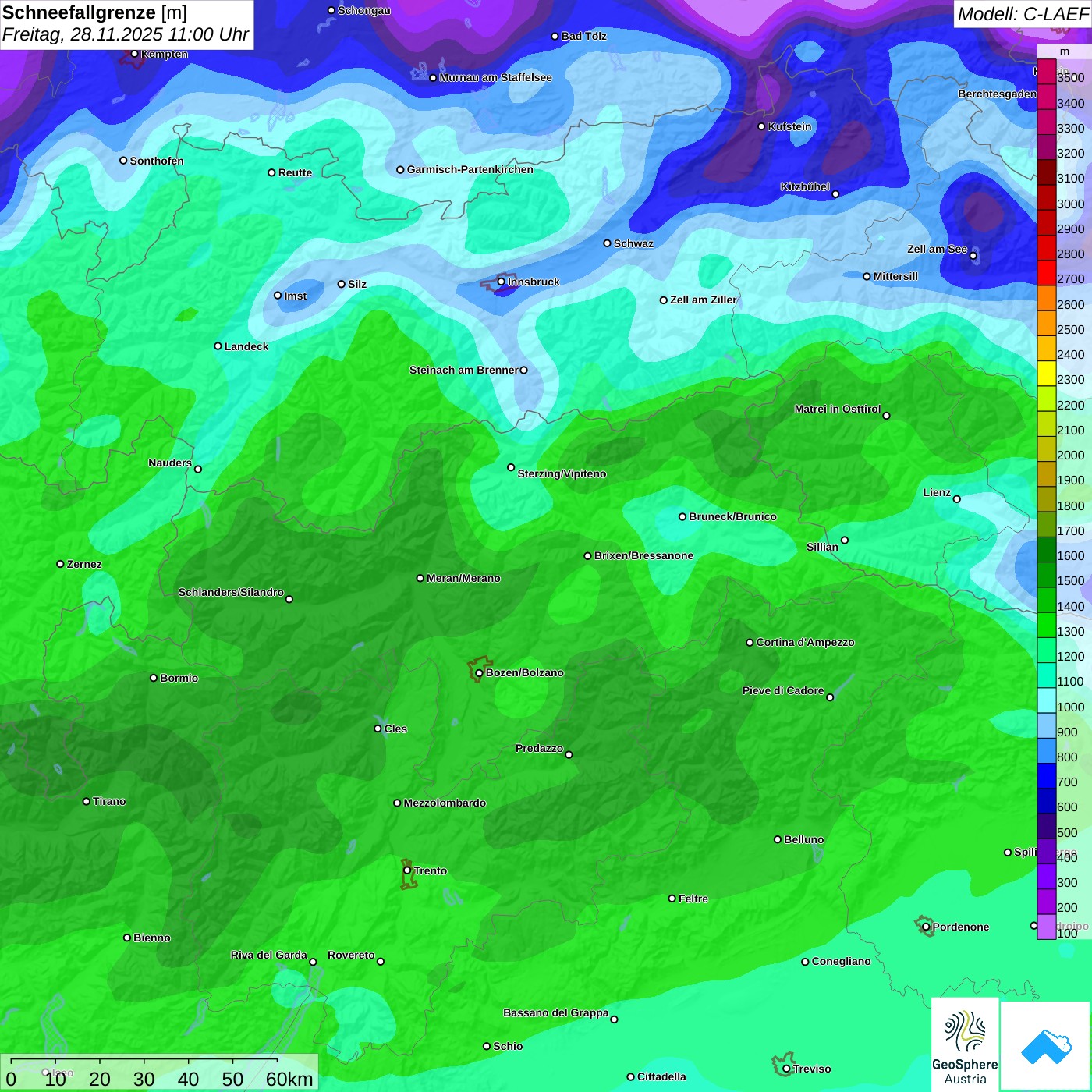Click the "Pieve di Cadore" label
The image size is (1092, 1092).
point(783,690)
